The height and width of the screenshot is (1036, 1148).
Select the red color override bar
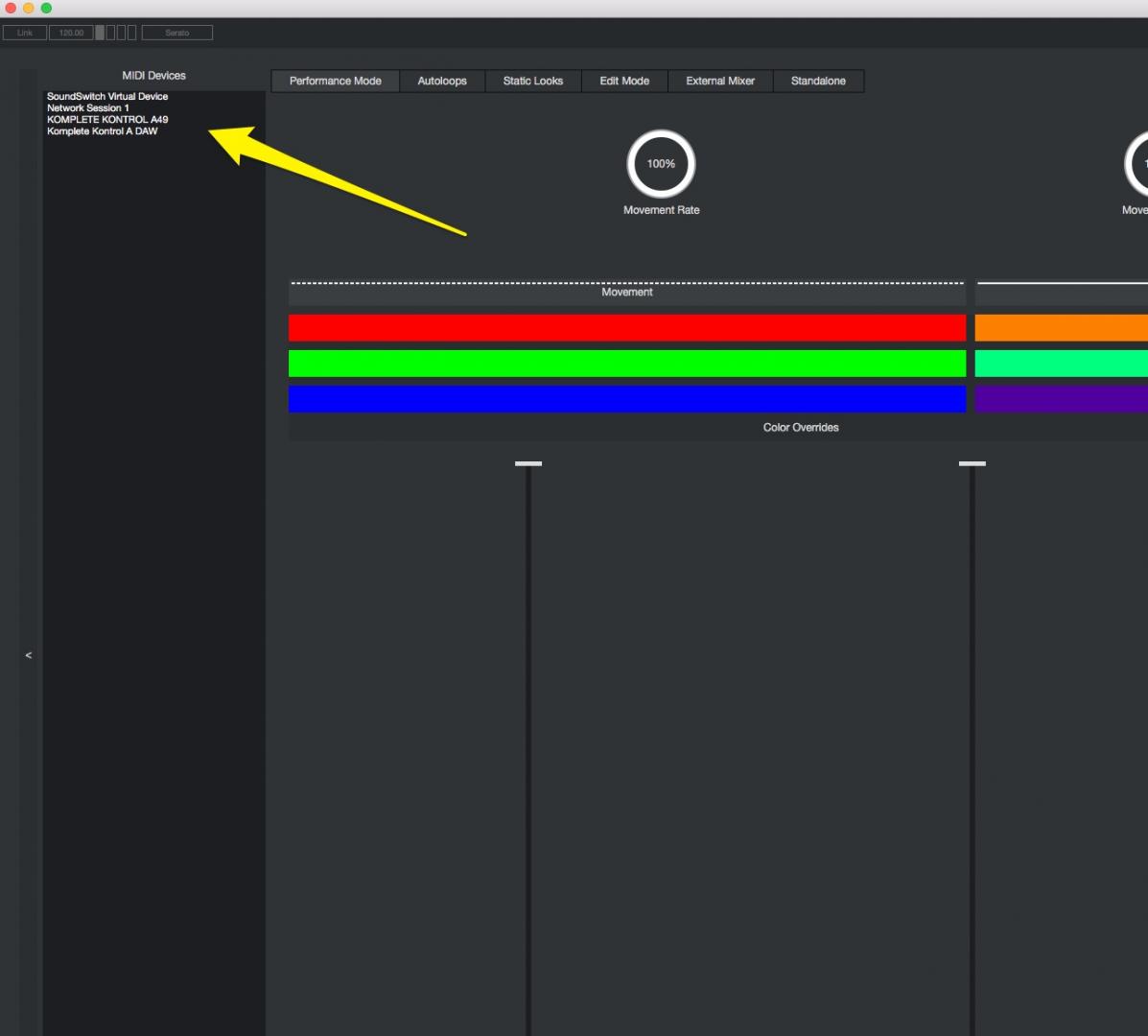coord(627,328)
